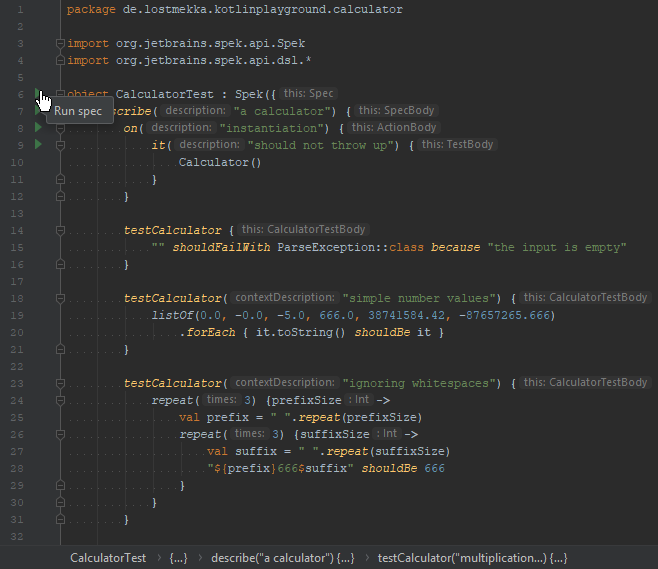
Task: Collapse the it("should not throw up") block
Action: click(x=60, y=145)
